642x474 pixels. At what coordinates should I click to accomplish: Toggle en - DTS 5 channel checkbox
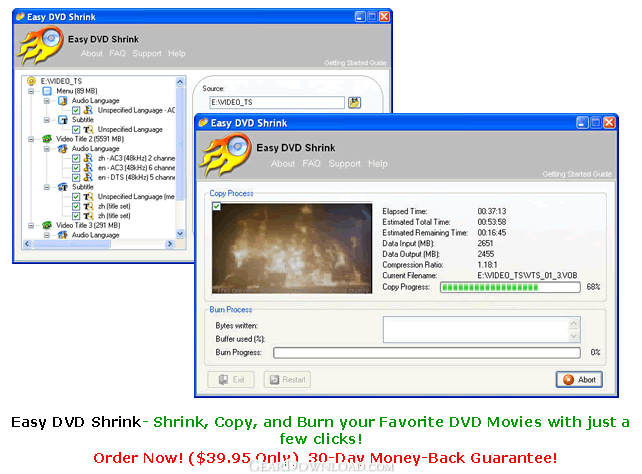pyautogui.click(x=76, y=177)
